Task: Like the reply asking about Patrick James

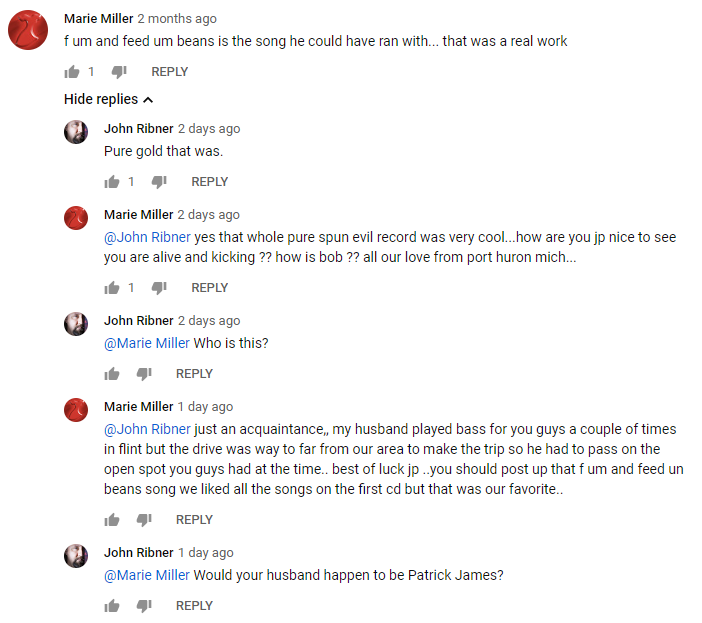Action: [112, 606]
